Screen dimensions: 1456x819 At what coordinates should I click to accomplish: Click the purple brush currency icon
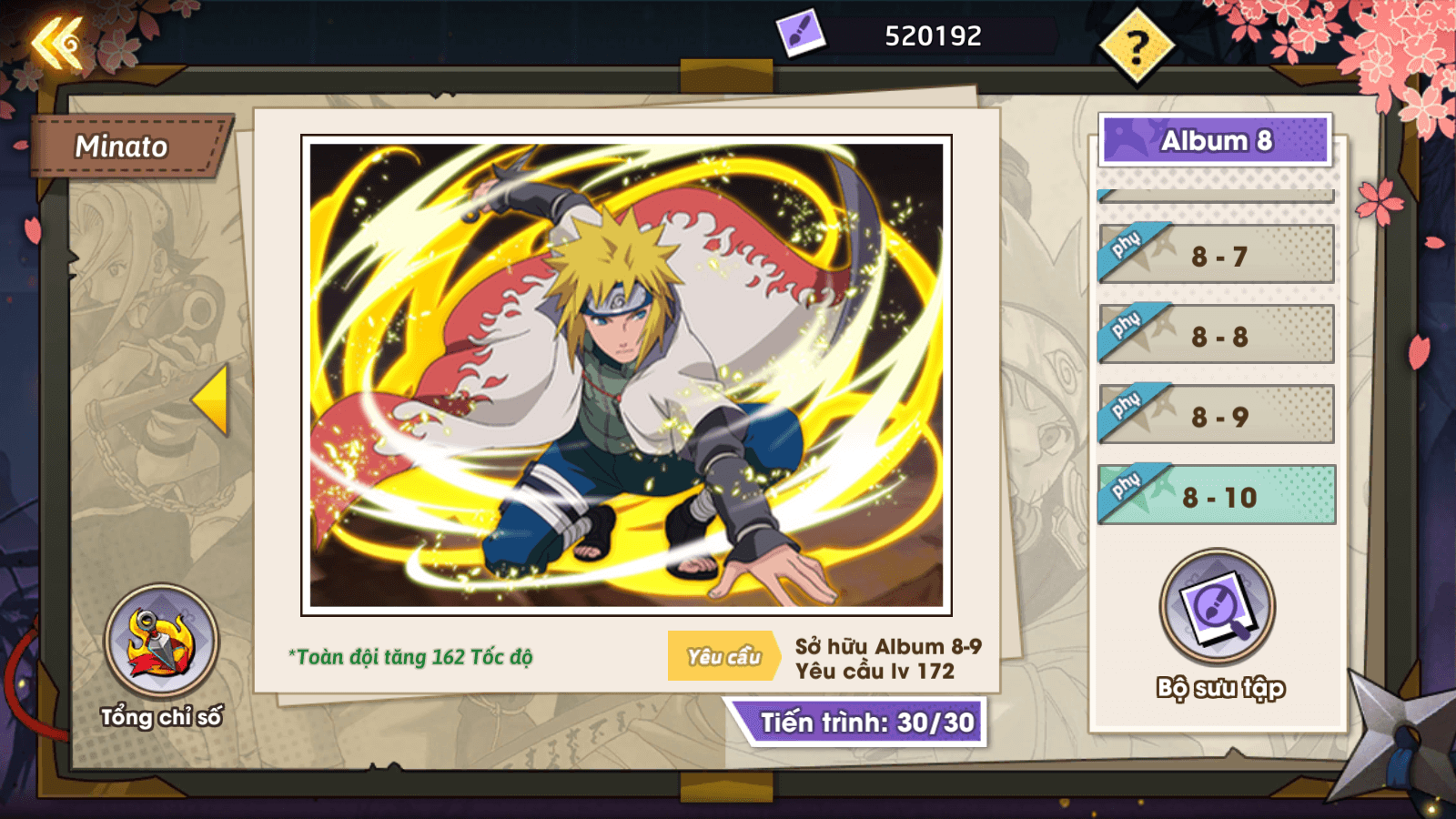(x=800, y=34)
